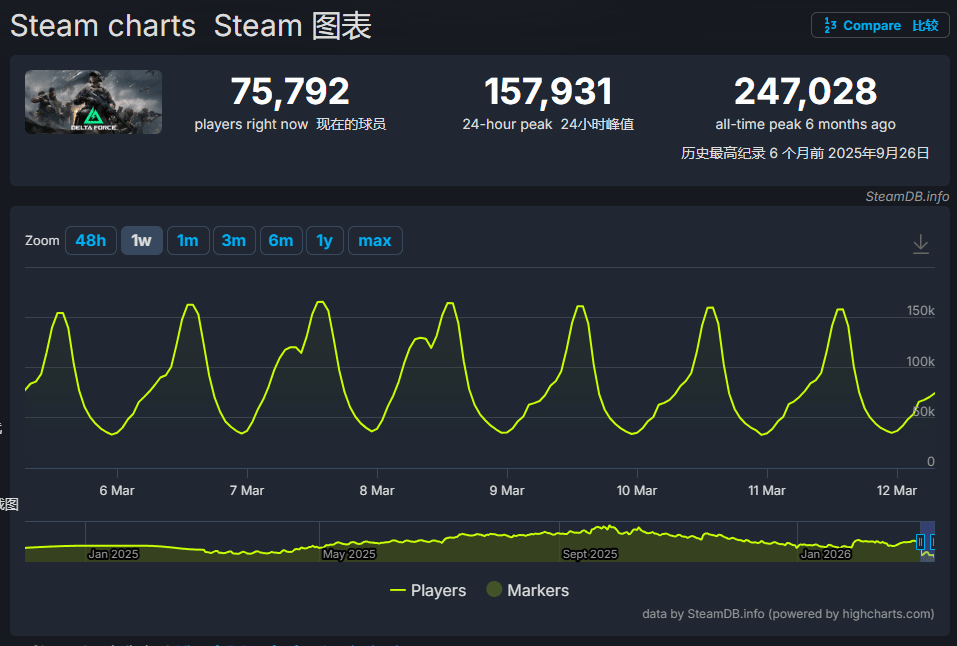Toggle the Markers legend item
This screenshot has width=957, height=646.
pos(527,591)
